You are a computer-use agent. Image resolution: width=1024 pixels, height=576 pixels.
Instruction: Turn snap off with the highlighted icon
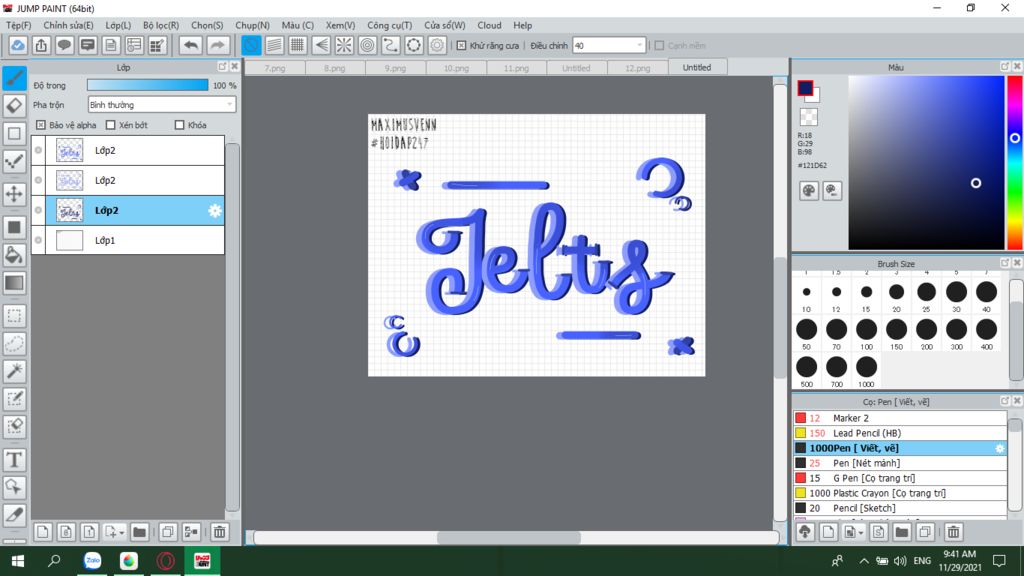(251, 45)
